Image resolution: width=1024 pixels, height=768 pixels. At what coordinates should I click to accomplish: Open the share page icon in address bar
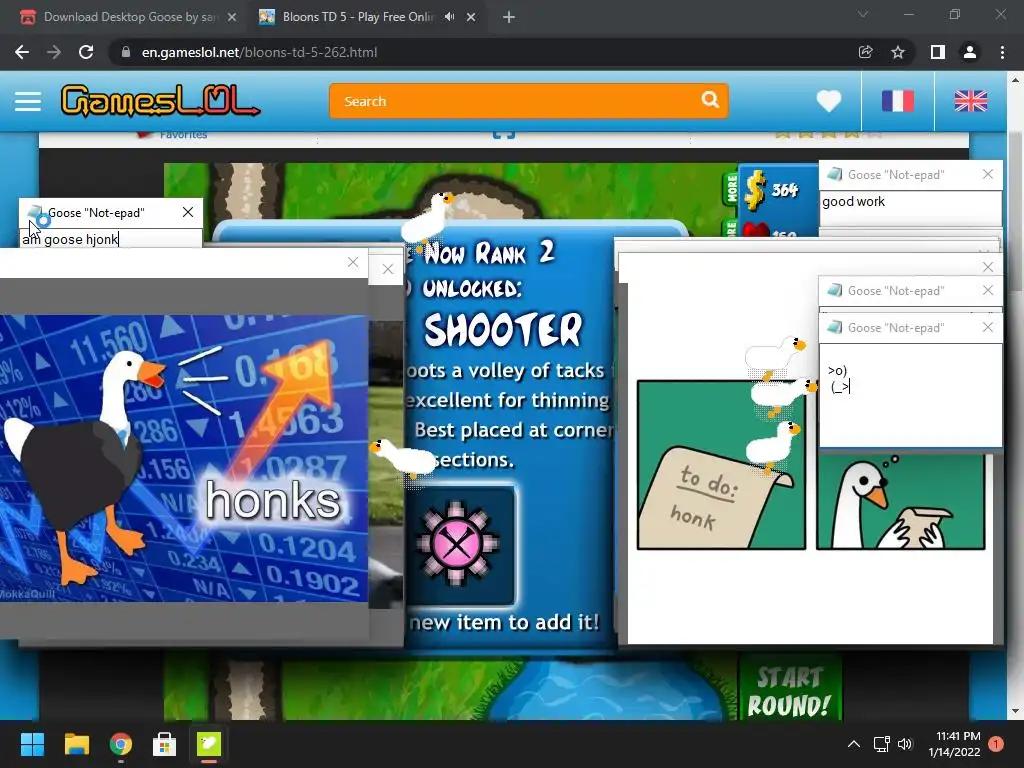[865, 52]
